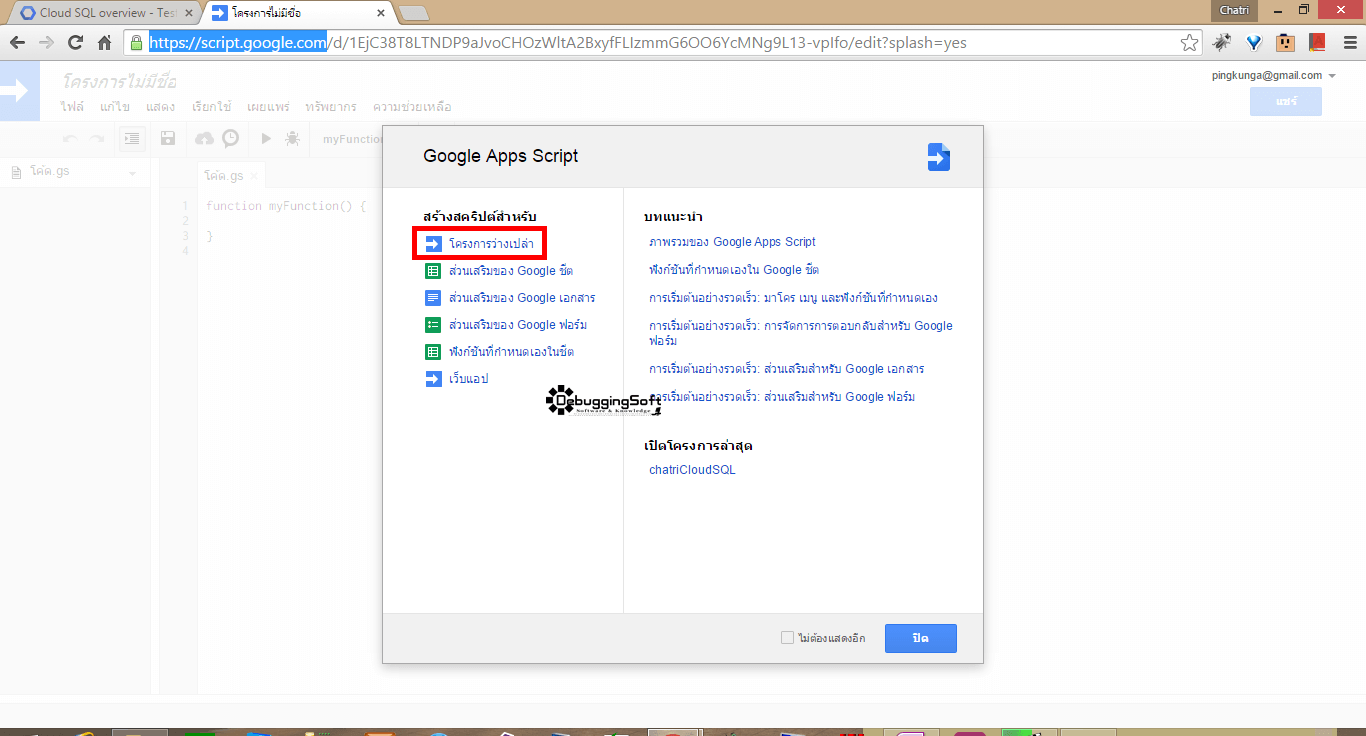The width and height of the screenshot is (1366, 736).
Task: Expand the pingkunga@gmail.com account dropdown
Action: (1332, 76)
